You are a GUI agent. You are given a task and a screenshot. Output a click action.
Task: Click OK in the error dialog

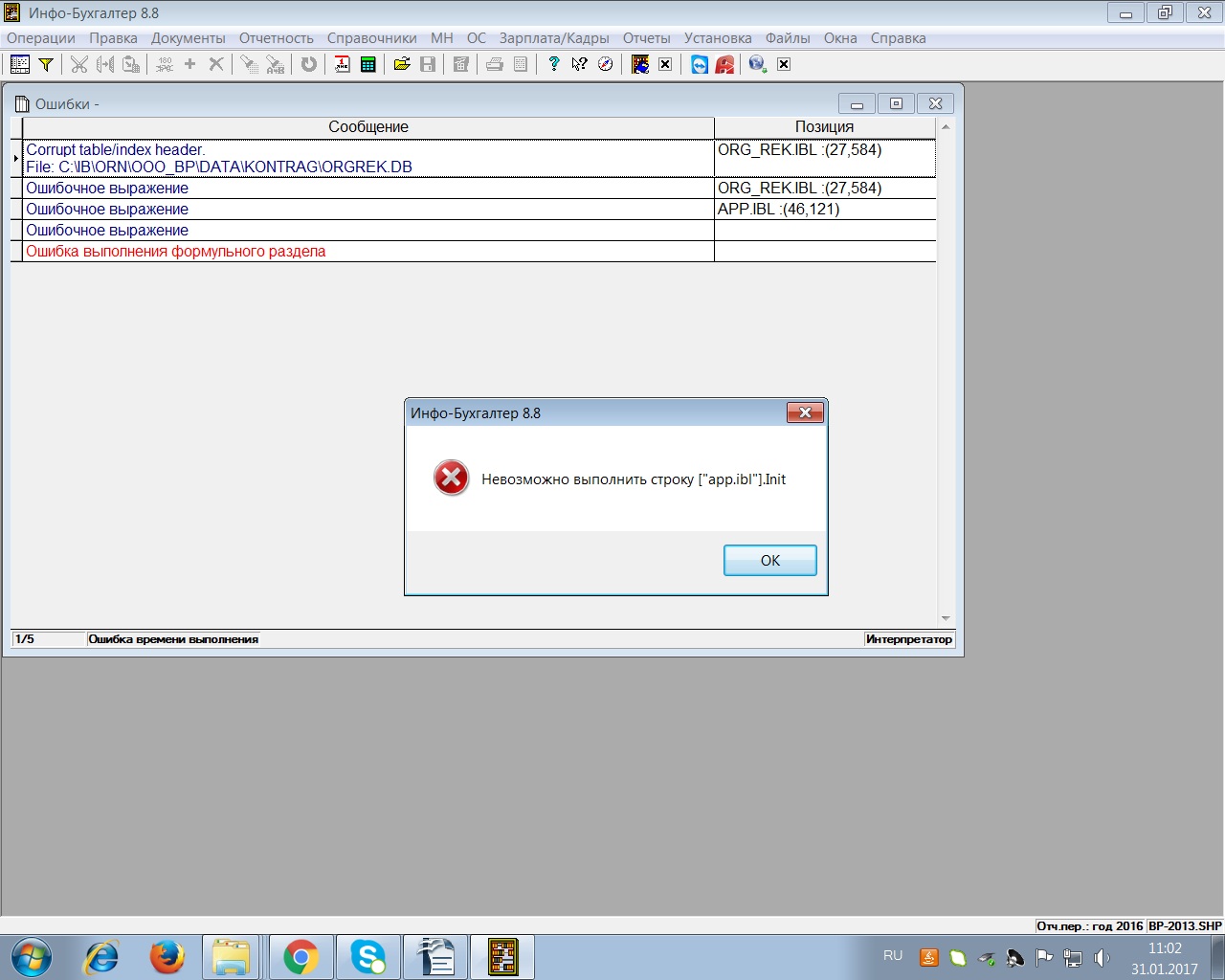[770, 561]
